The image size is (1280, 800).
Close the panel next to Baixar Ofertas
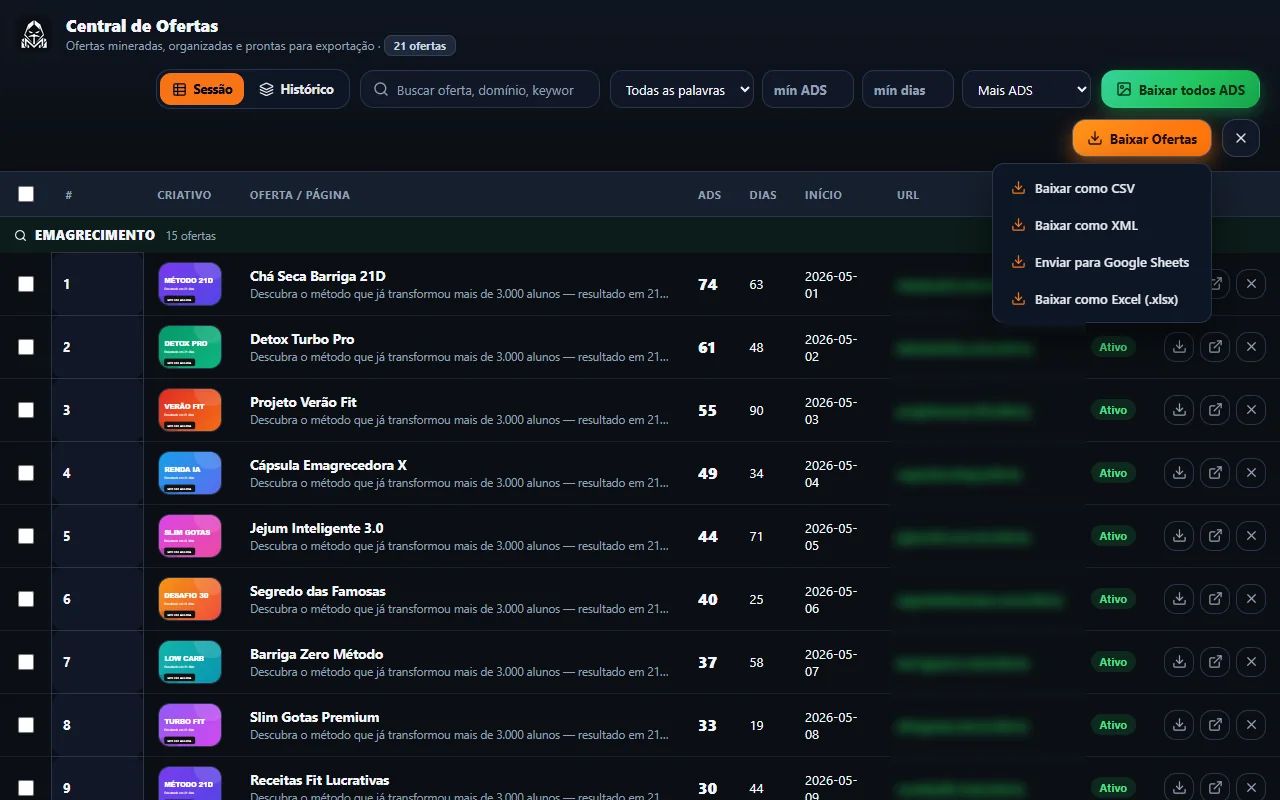pyautogui.click(x=1241, y=138)
